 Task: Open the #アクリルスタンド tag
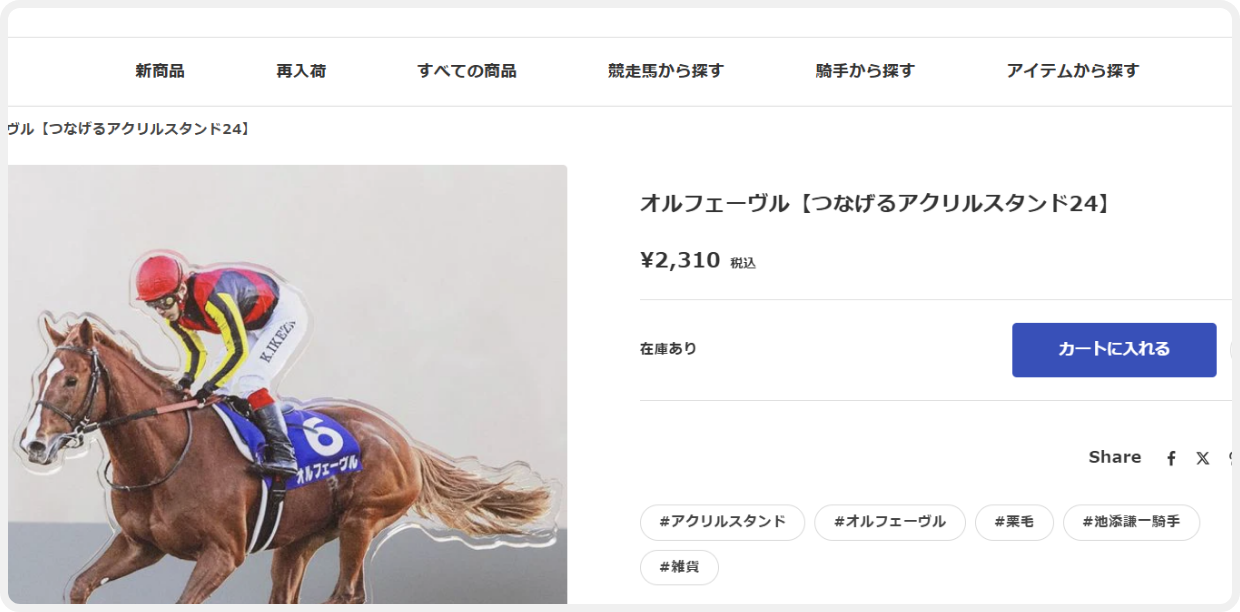[722, 522]
